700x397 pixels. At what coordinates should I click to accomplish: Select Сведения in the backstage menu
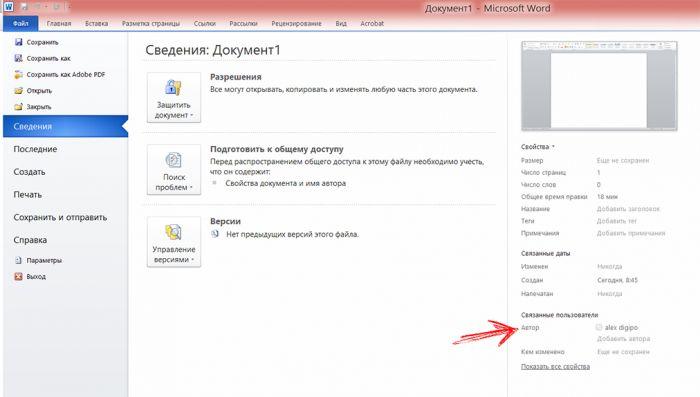click(65, 126)
